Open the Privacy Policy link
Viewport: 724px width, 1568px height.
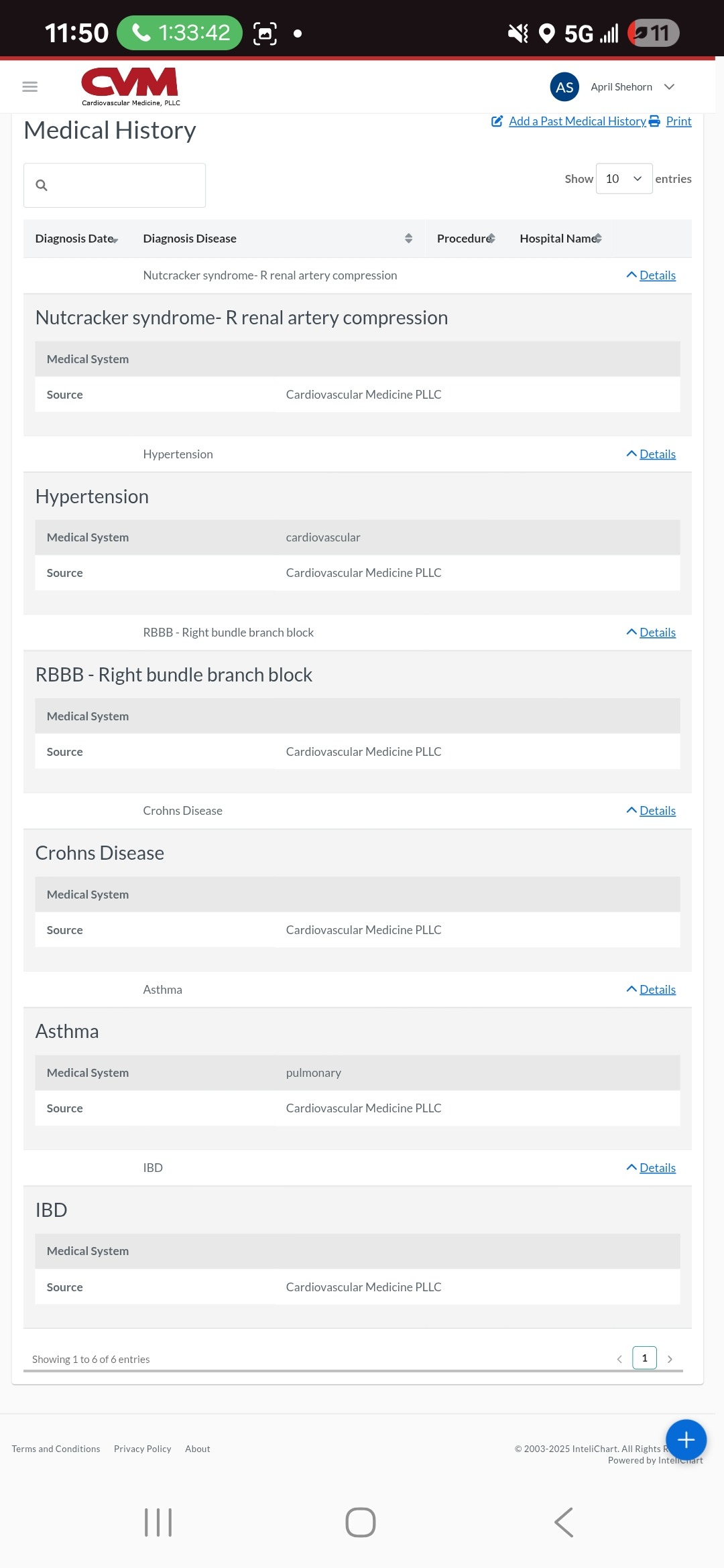click(143, 1449)
